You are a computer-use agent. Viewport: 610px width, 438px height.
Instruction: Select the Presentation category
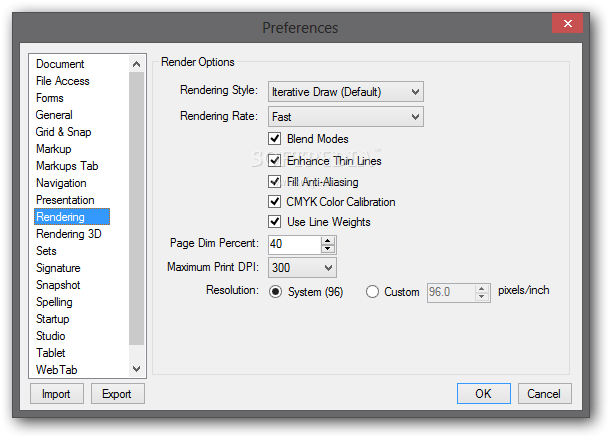(x=65, y=200)
